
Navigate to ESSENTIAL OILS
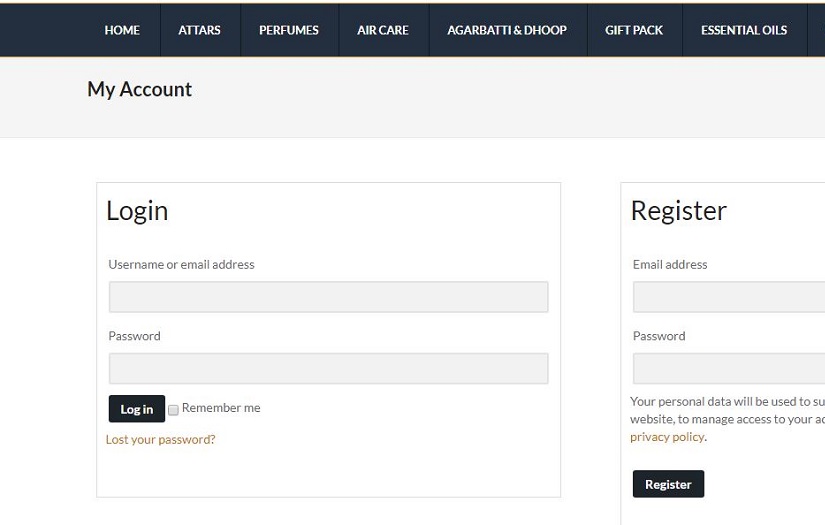(744, 30)
